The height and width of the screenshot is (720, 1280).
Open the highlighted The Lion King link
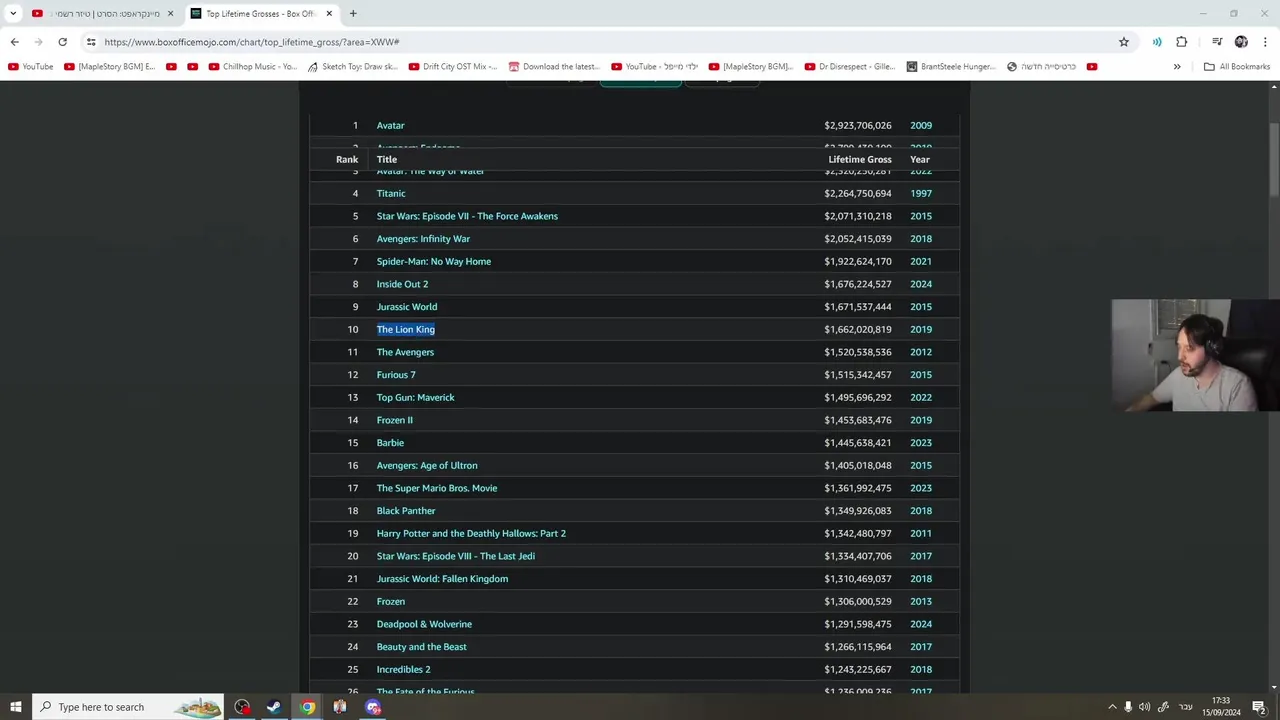click(406, 329)
